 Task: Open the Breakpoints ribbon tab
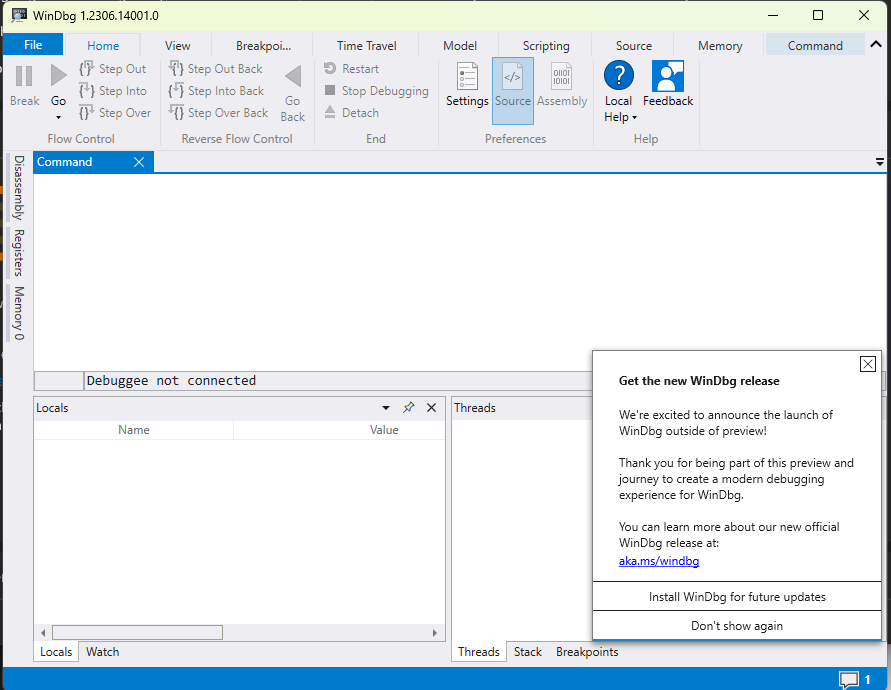(263, 45)
